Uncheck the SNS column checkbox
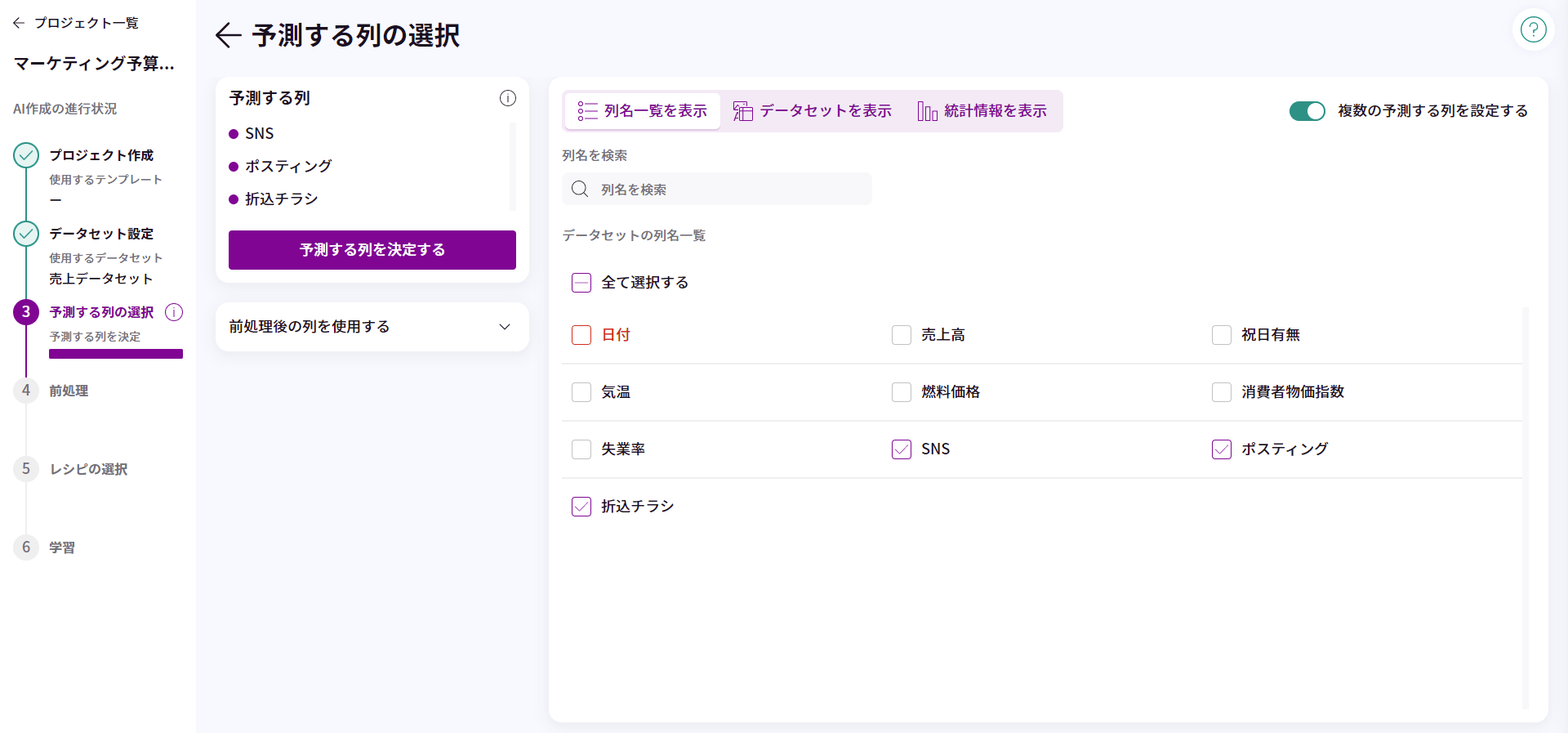 (x=902, y=449)
